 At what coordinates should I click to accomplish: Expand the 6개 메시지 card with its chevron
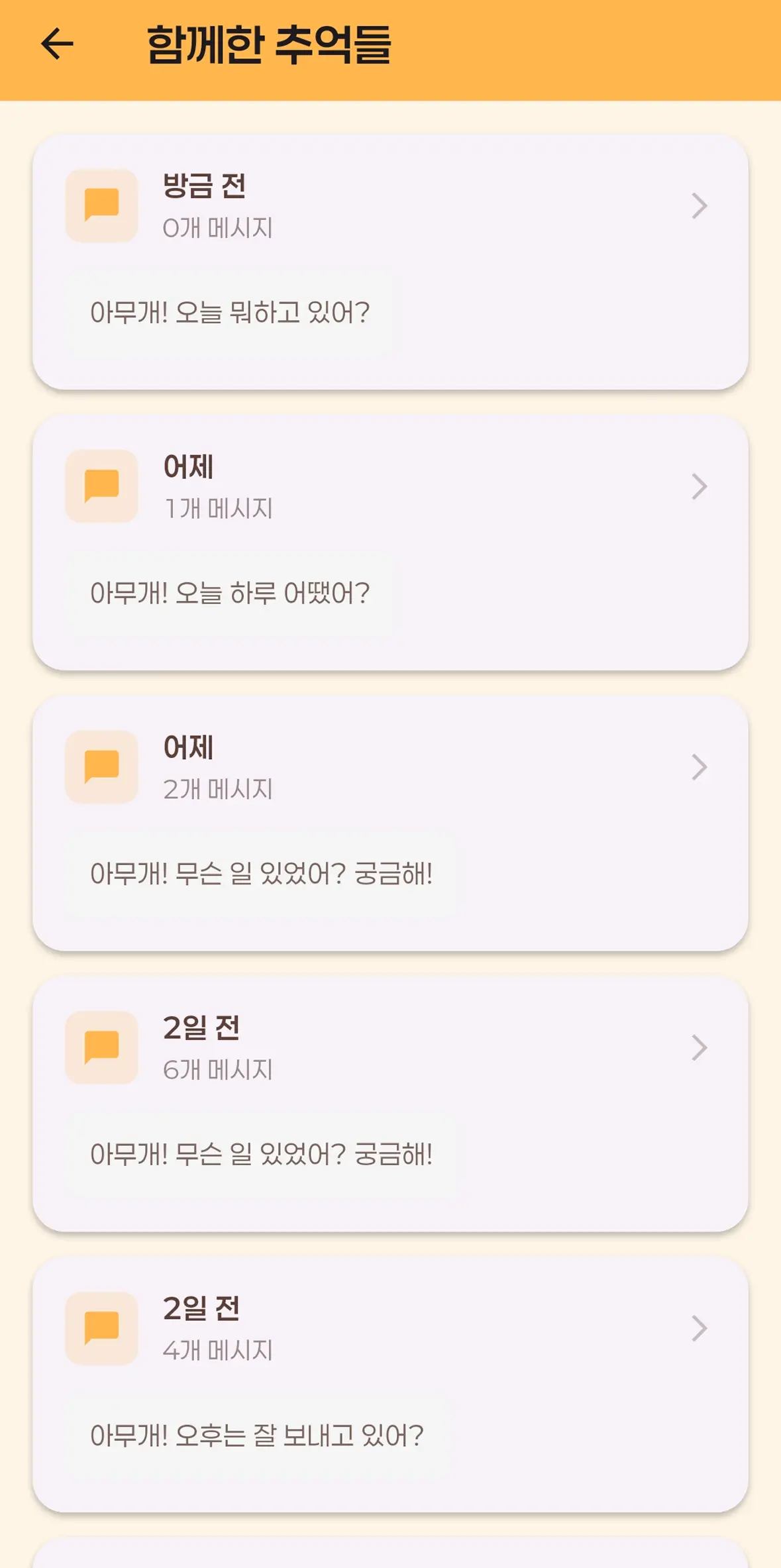coord(699,1047)
